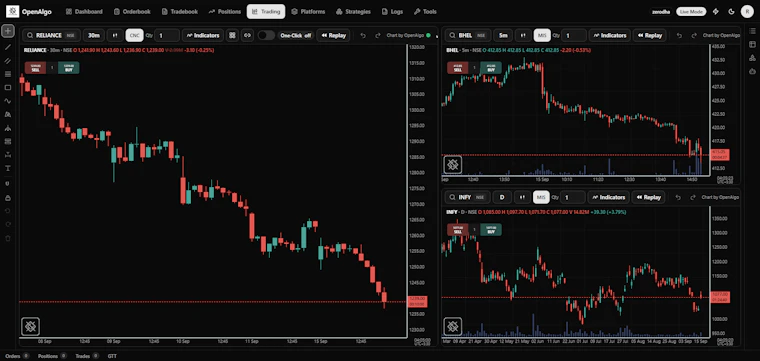Click SELL button on BHEL chart
760x361 pixels.
(x=458, y=68)
